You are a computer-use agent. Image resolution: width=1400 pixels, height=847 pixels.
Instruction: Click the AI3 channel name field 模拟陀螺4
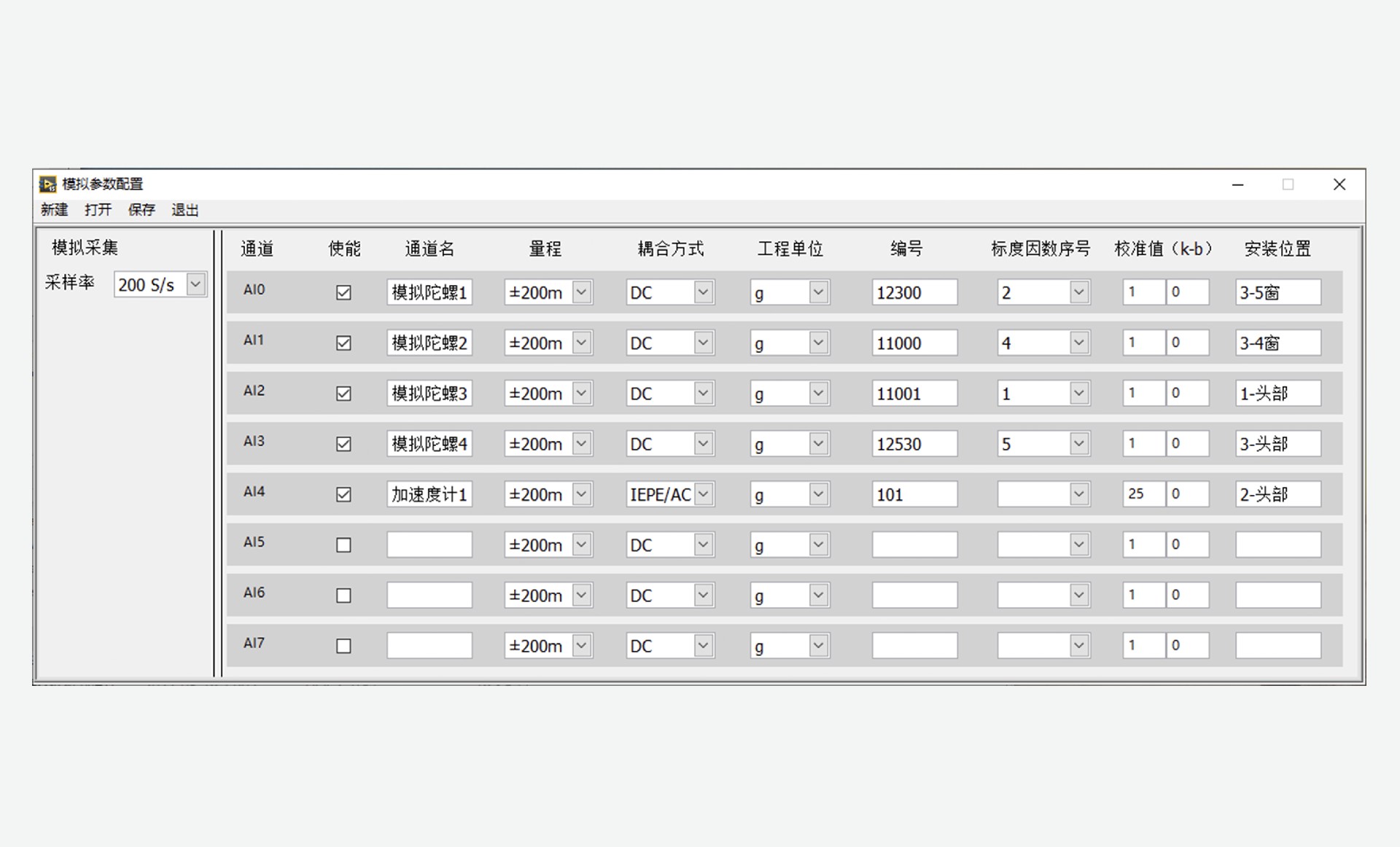point(429,444)
